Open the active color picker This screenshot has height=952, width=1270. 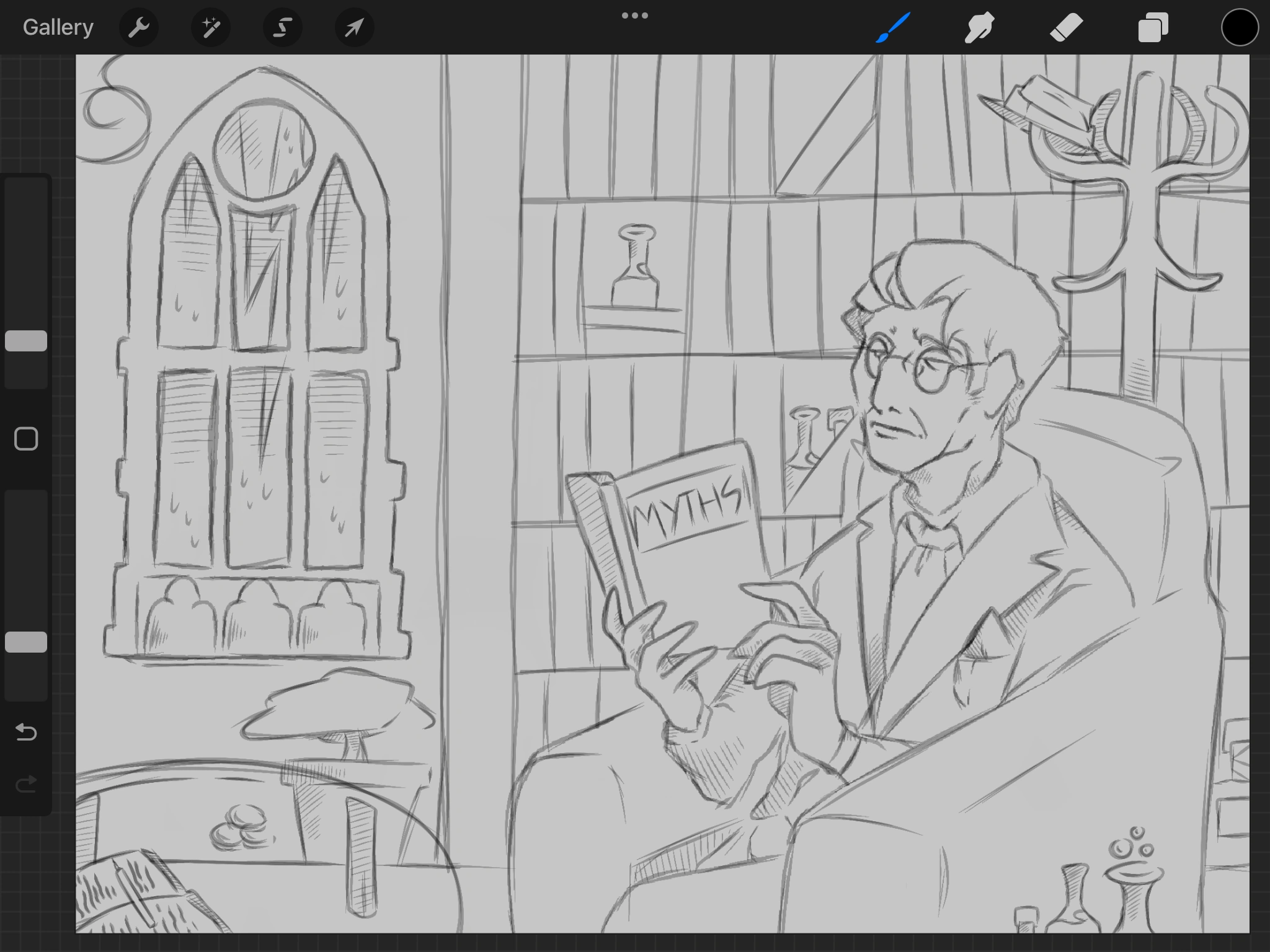coord(1240,27)
